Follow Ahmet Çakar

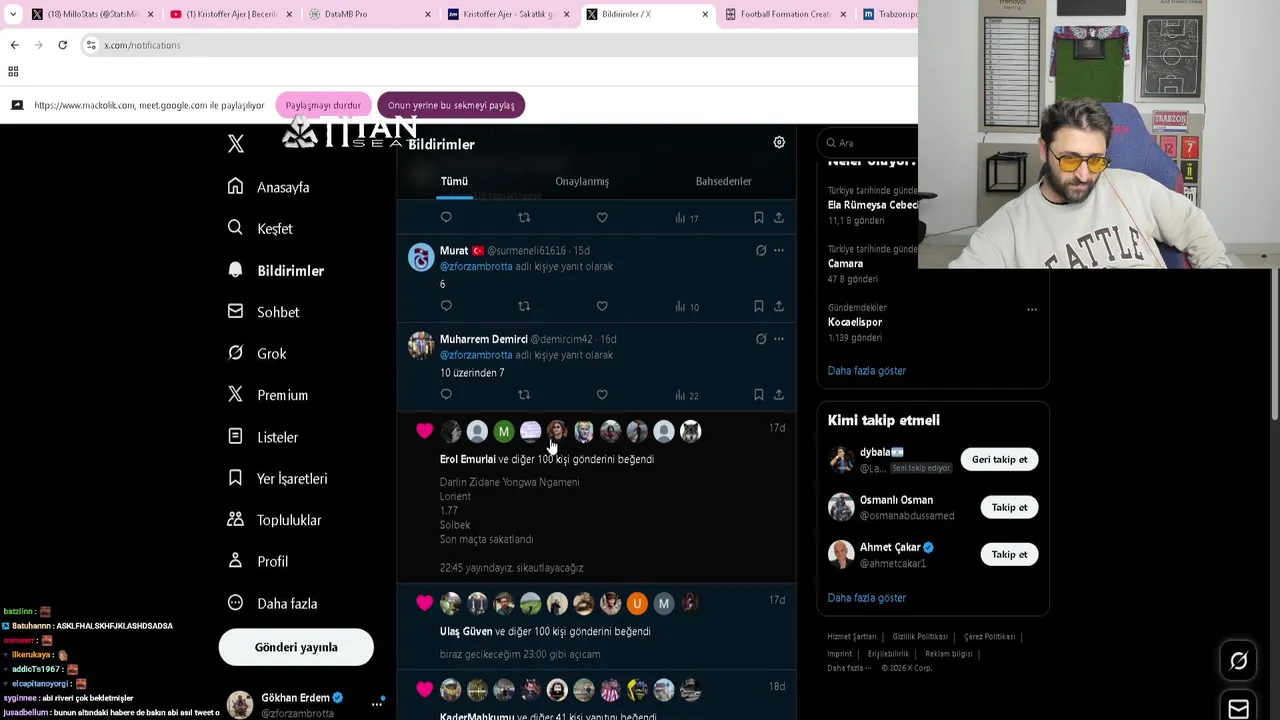pyautogui.click(x=1009, y=554)
